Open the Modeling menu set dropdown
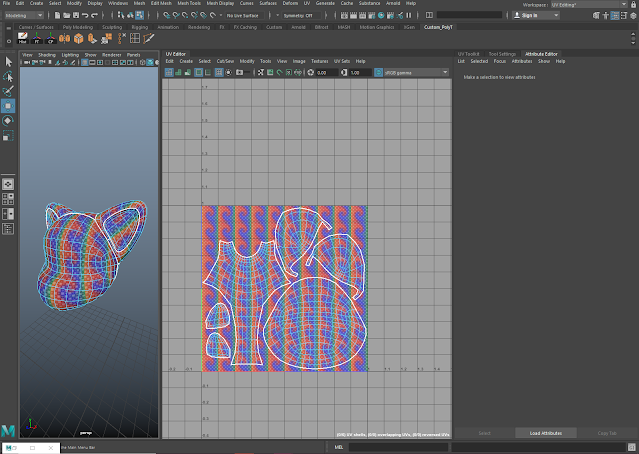 pos(24,15)
